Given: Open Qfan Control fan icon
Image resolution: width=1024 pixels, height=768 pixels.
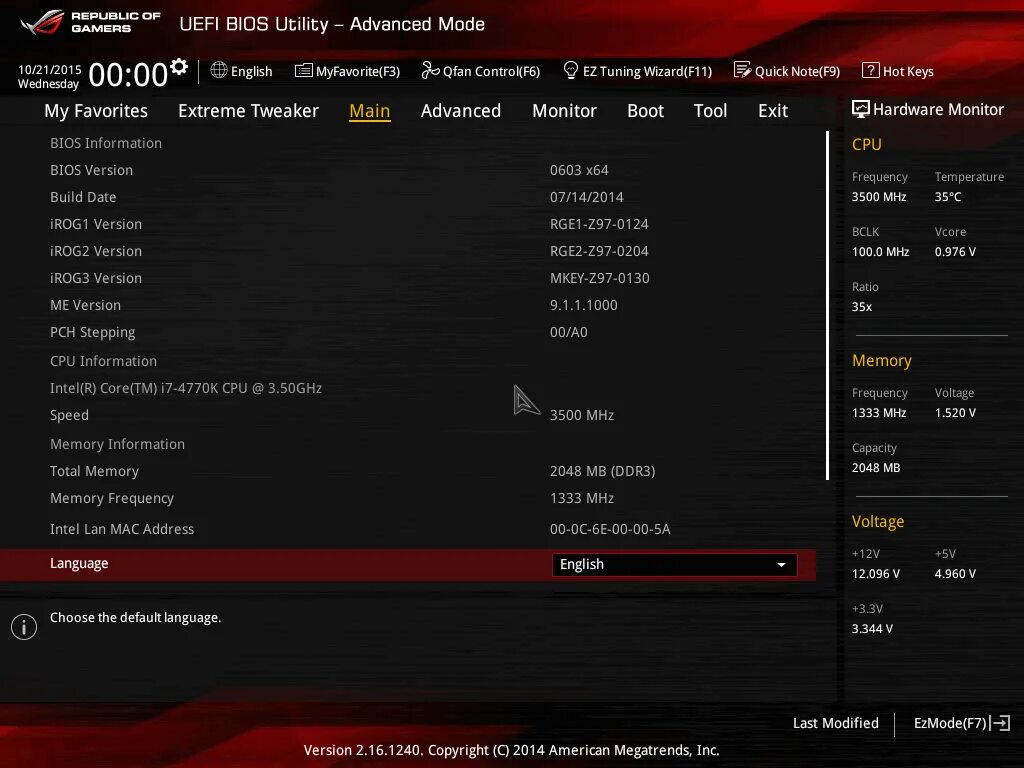Looking at the screenshot, I should pyautogui.click(x=430, y=70).
